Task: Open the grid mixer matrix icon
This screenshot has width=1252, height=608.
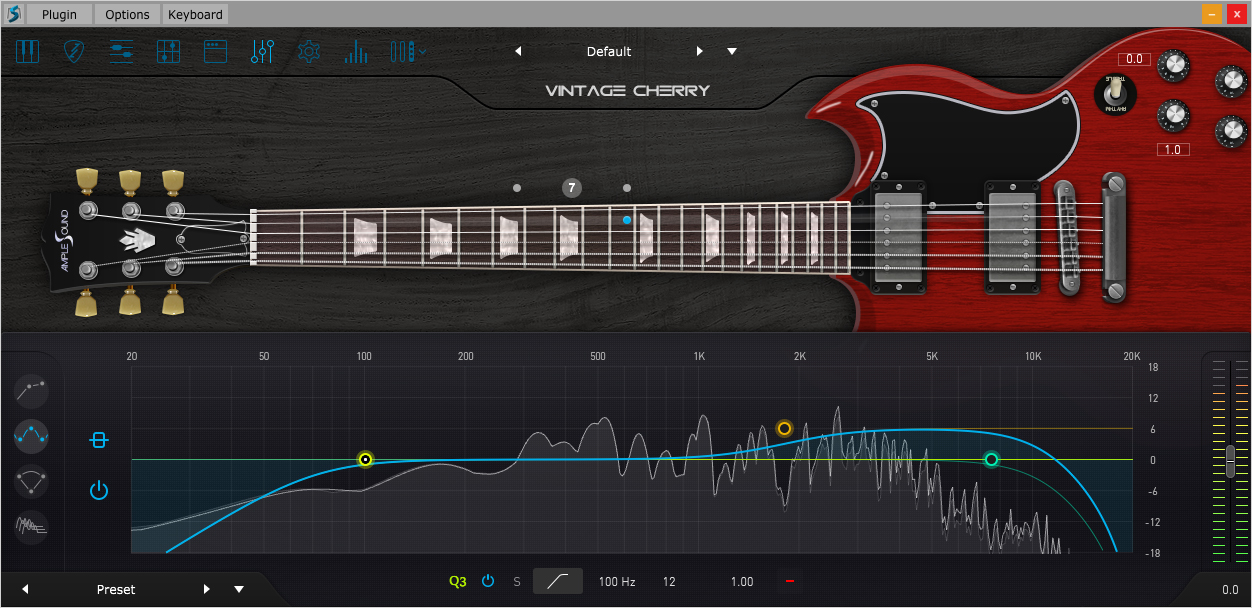Action: pos(168,52)
